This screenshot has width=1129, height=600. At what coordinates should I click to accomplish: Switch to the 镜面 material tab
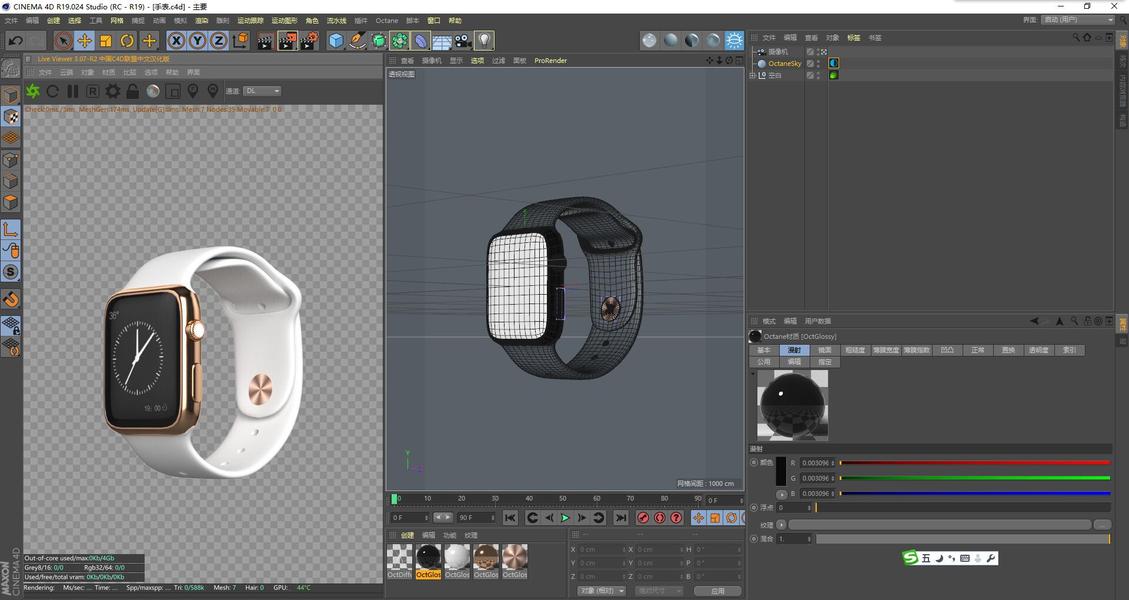coord(825,350)
